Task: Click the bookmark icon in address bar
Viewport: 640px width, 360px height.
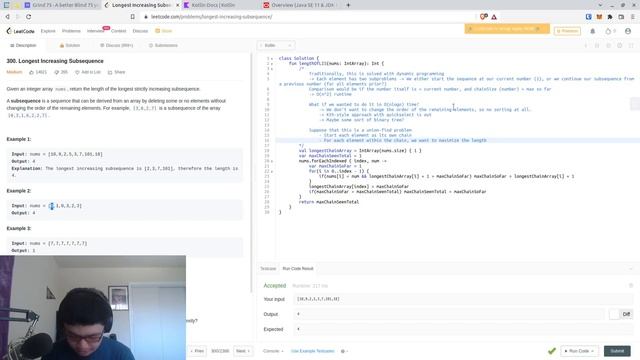Action: (133, 17)
